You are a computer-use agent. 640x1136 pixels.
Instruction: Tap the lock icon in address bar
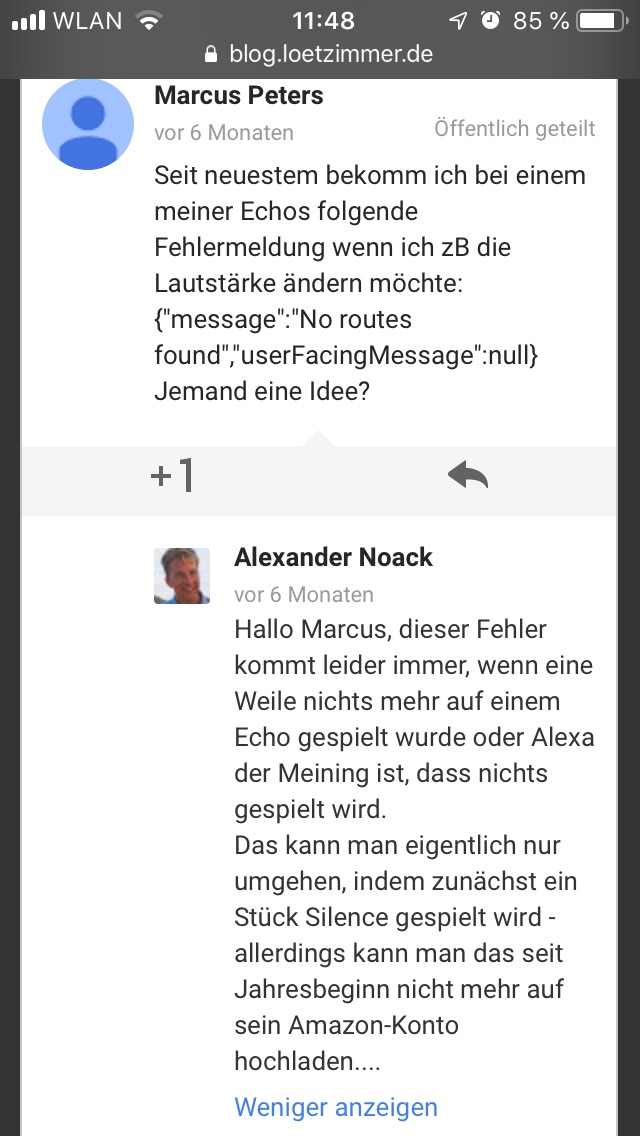pos(211,54)
